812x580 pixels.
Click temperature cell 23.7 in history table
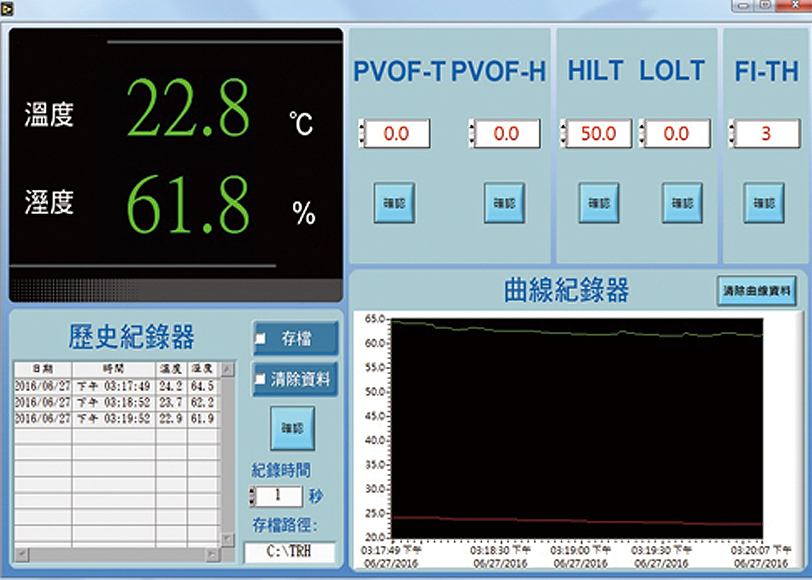click(171, 402)
